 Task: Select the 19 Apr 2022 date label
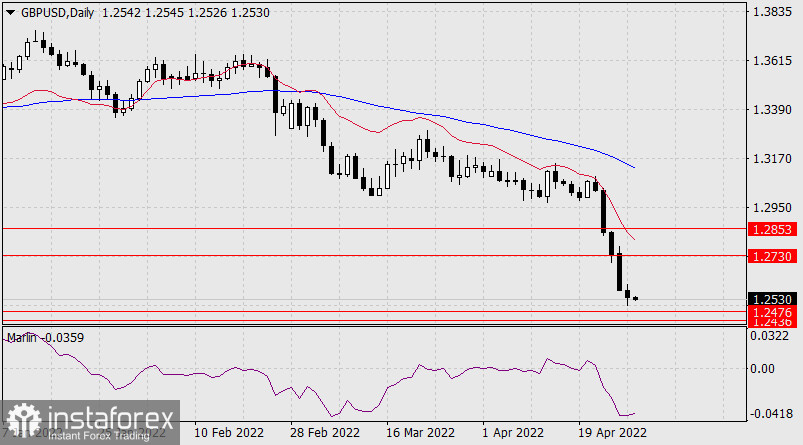[611, 433]
